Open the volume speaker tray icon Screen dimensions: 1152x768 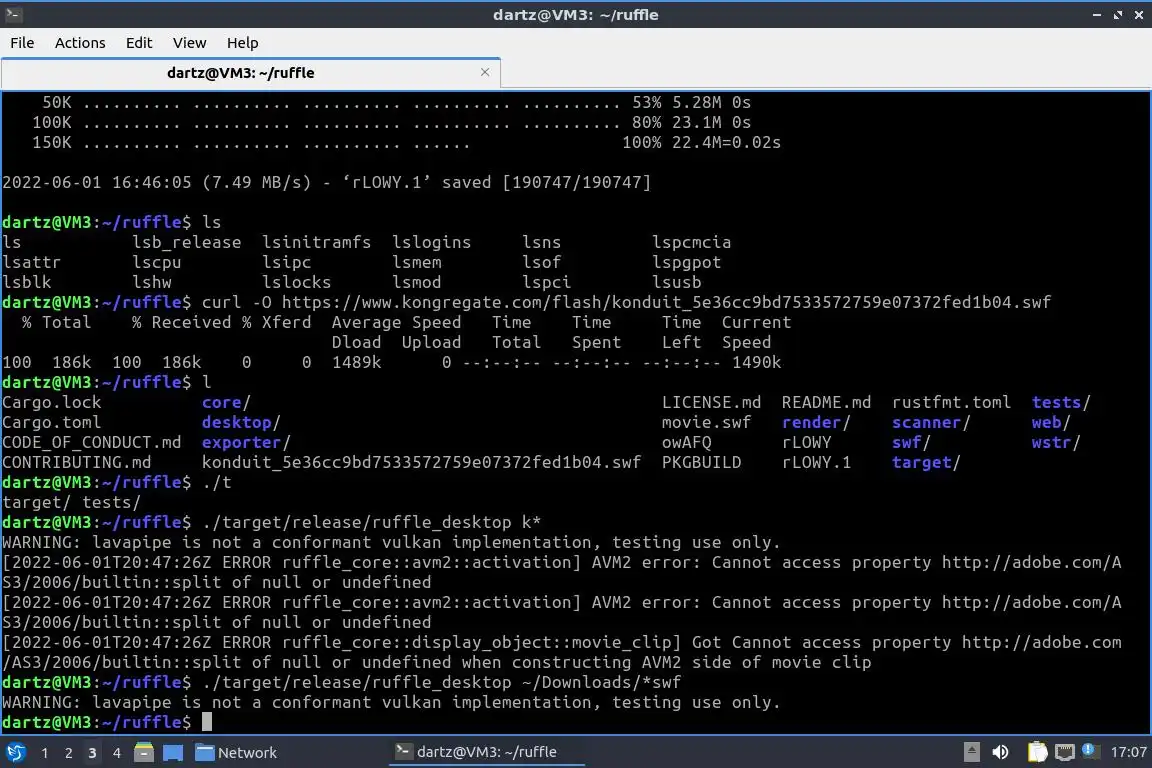click(x=1000, y=752)
